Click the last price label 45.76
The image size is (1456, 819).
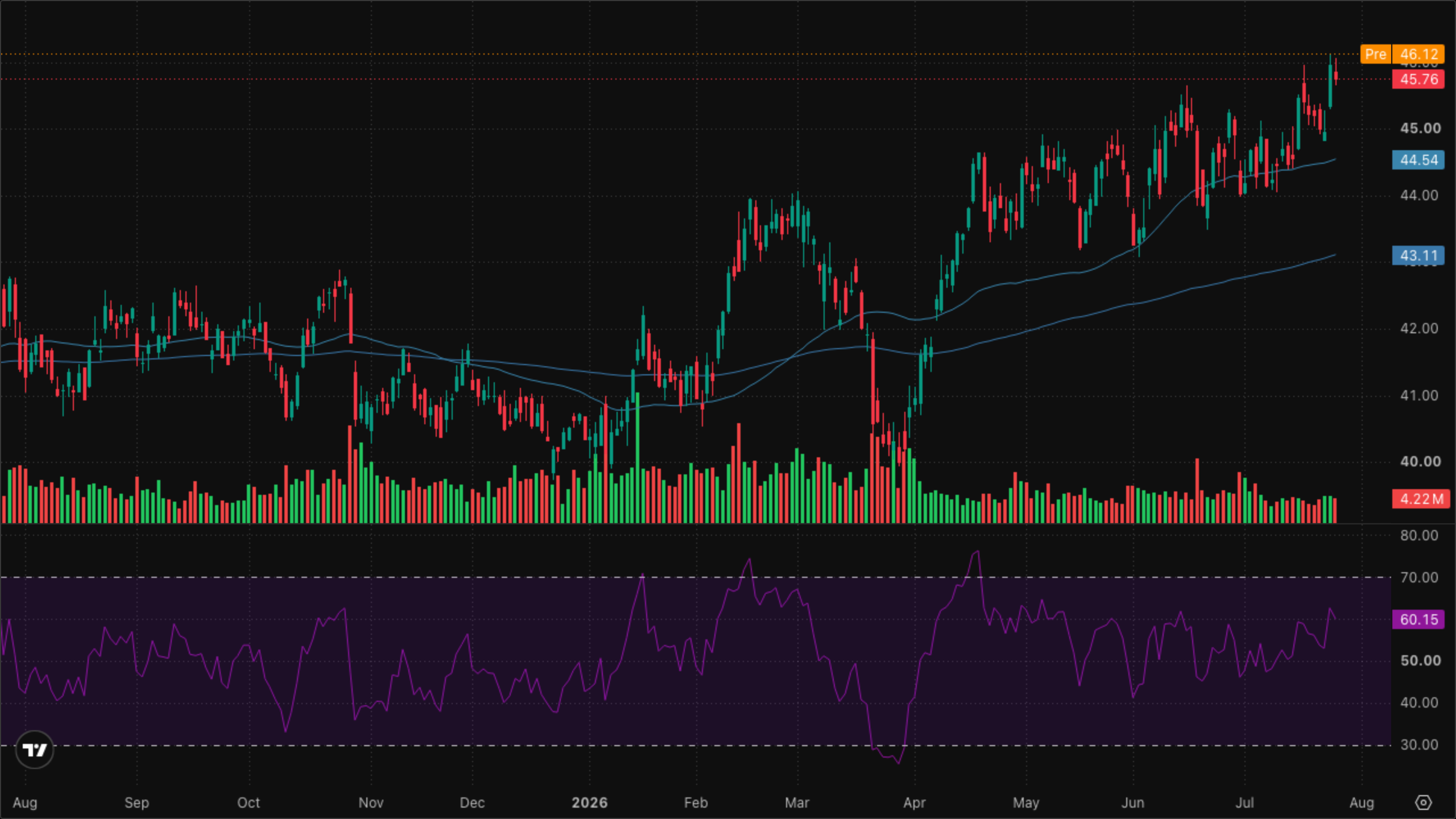tap(1418, 79)
